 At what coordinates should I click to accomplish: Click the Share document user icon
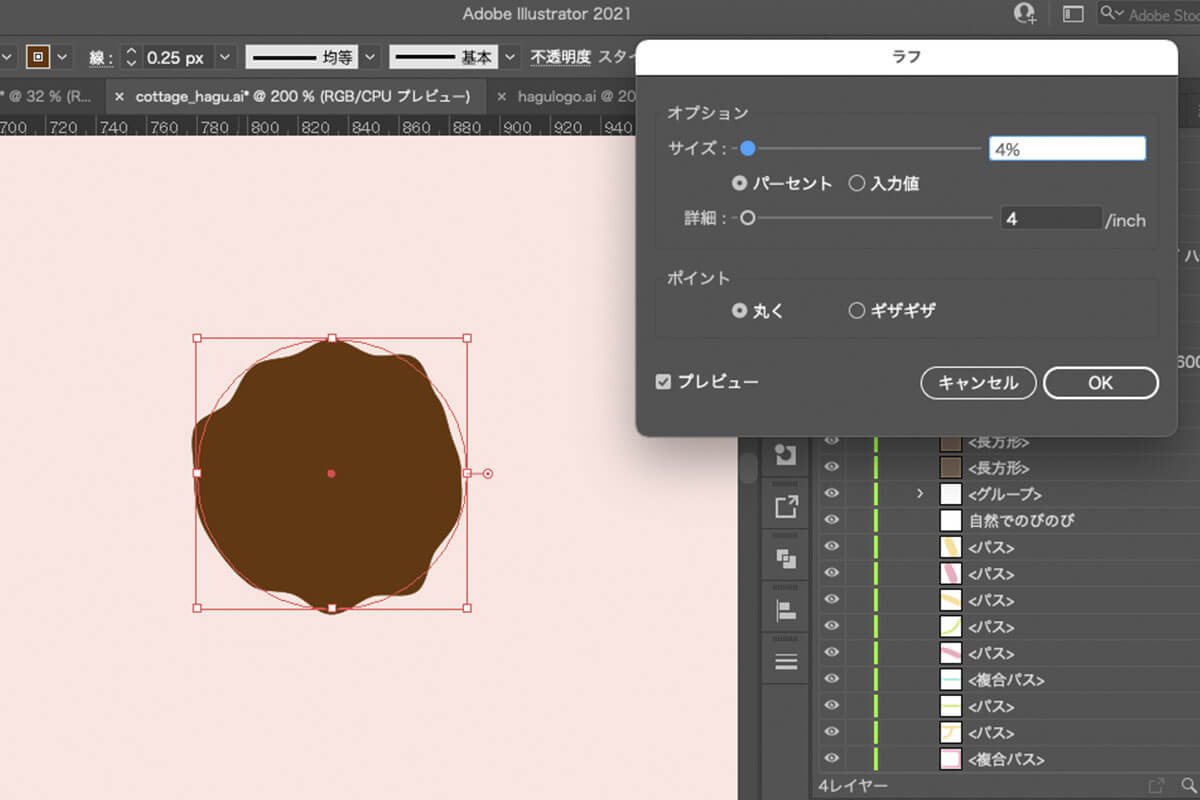(x=1024, y=14)
